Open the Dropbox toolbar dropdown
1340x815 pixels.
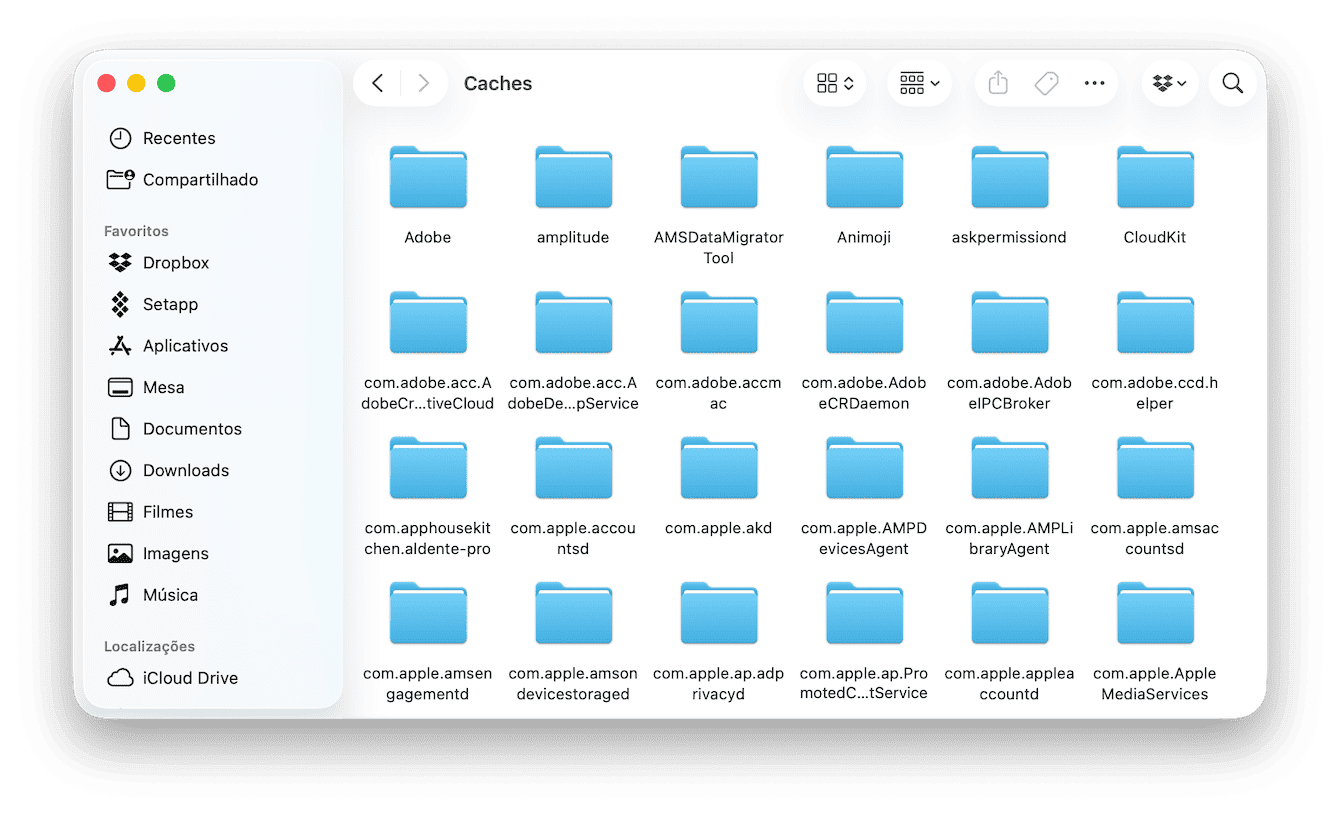coord(1170,83)
